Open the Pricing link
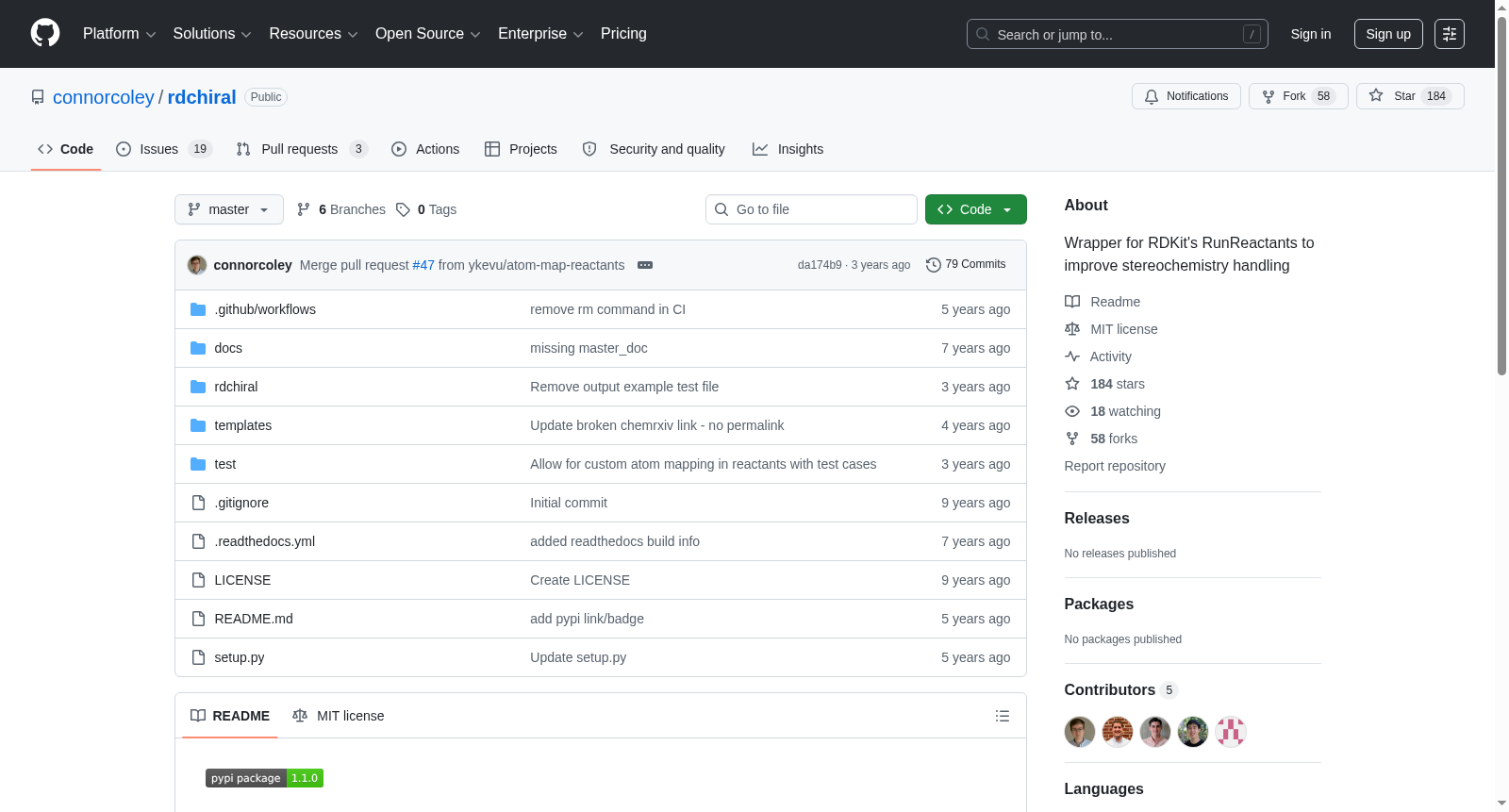Image resolution: width=1509 pixels, height=812 pixels. click(x=623, y=34)
